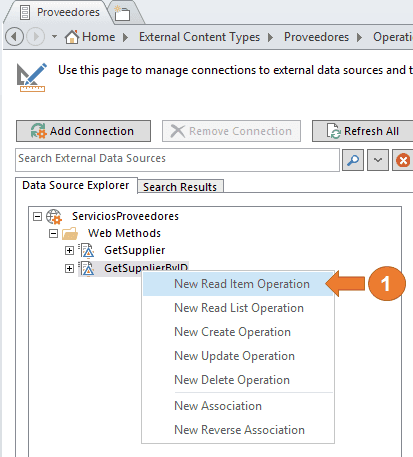Click the Back navigation arrow icon
The height and width of the screenshot is (457, 413).
coord(14,36)
